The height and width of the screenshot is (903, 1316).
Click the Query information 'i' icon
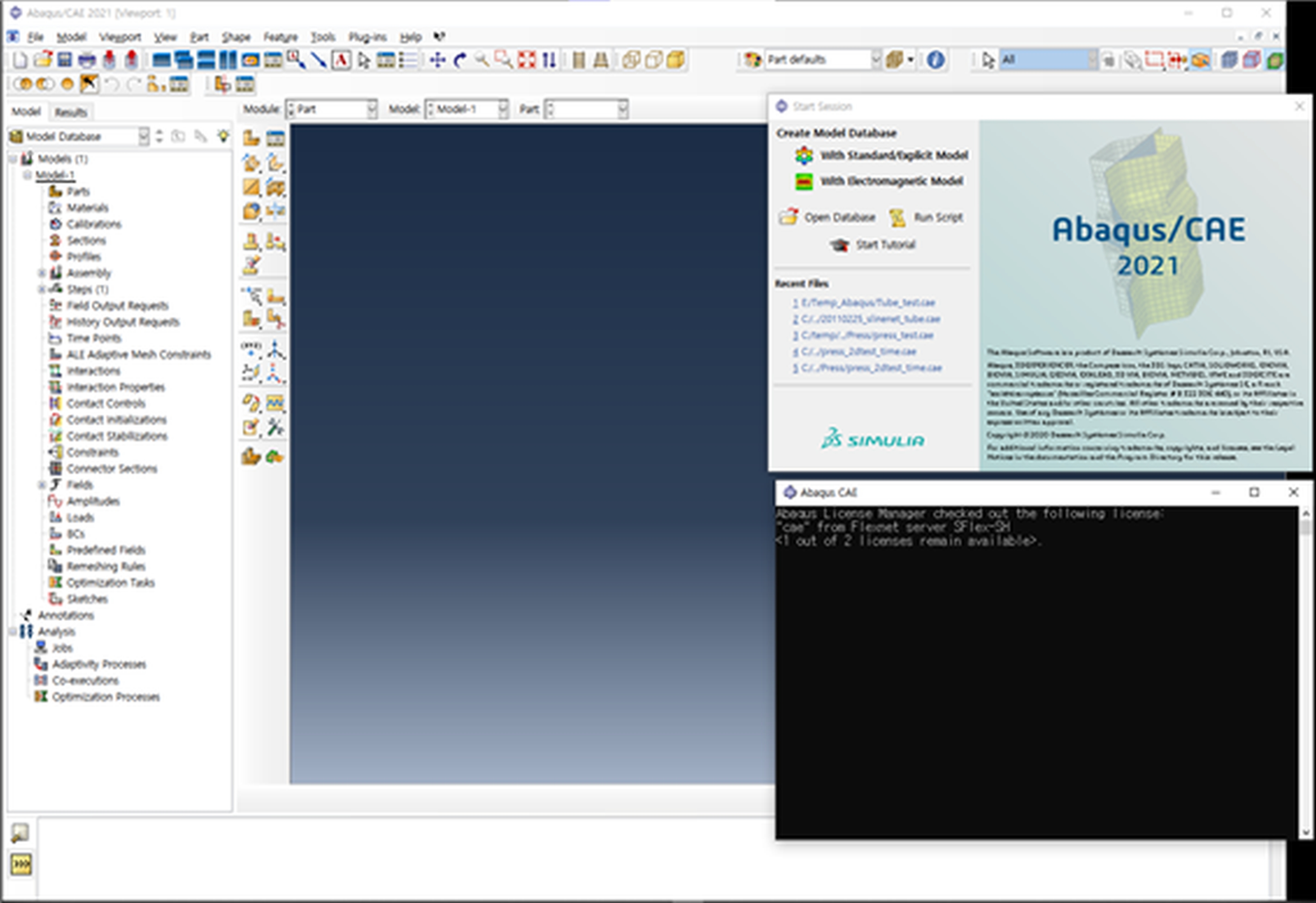(935, 60)
